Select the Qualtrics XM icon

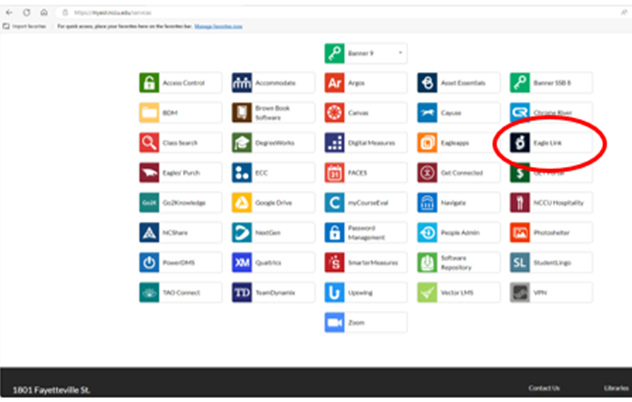pos(242,262)
